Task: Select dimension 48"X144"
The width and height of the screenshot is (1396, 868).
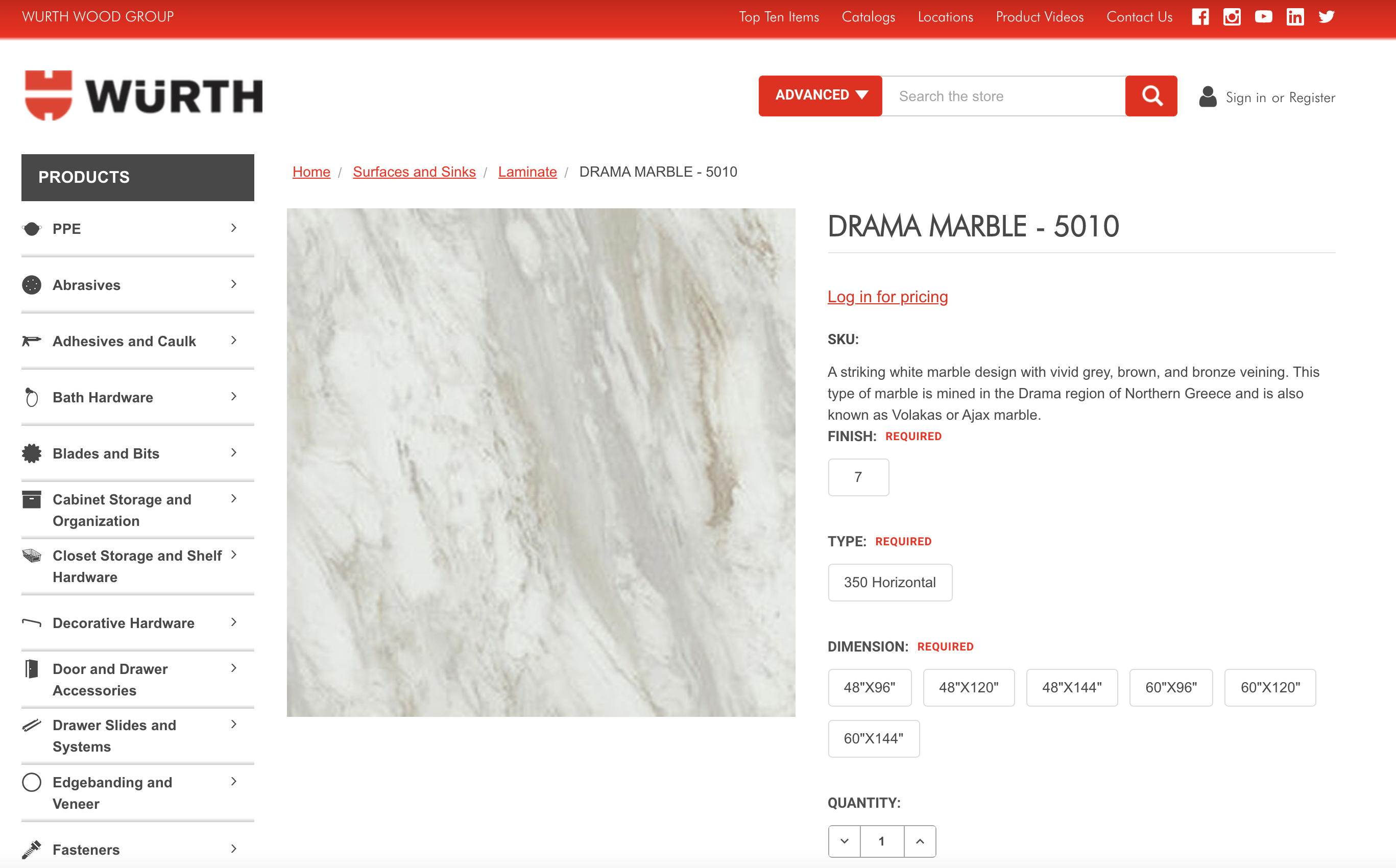Action: coord(1072,687)
